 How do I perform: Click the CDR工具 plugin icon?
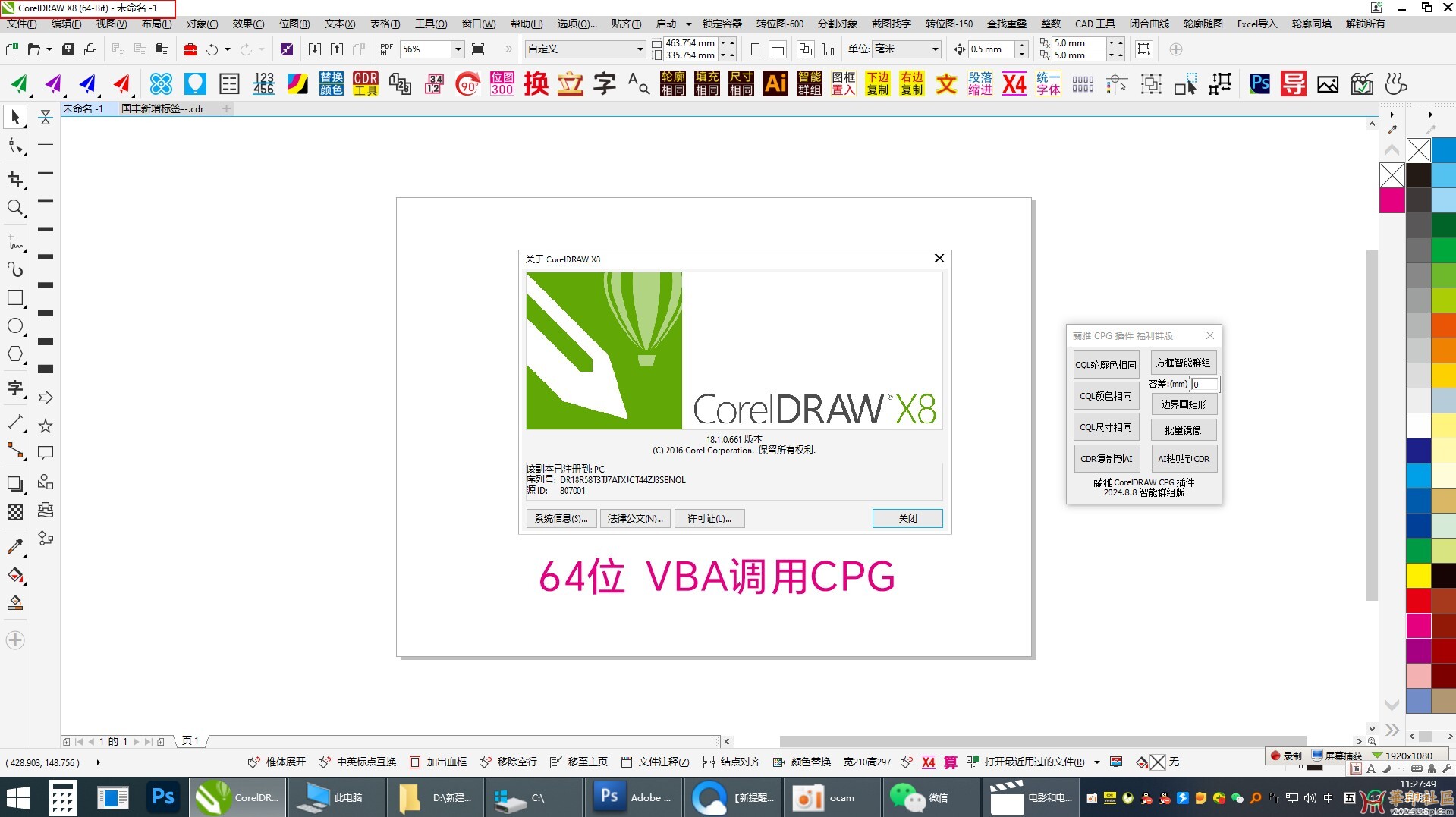tap(366, 83)
